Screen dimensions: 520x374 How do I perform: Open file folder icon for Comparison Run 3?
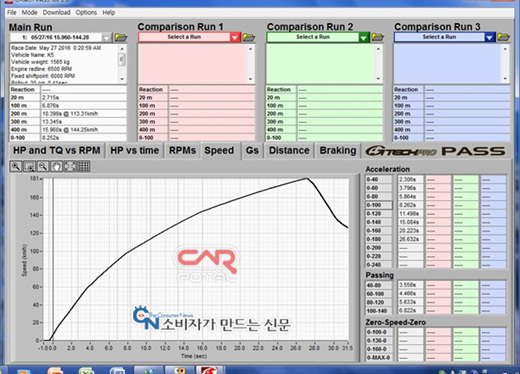pyautogui.click(x=503, y=37)
